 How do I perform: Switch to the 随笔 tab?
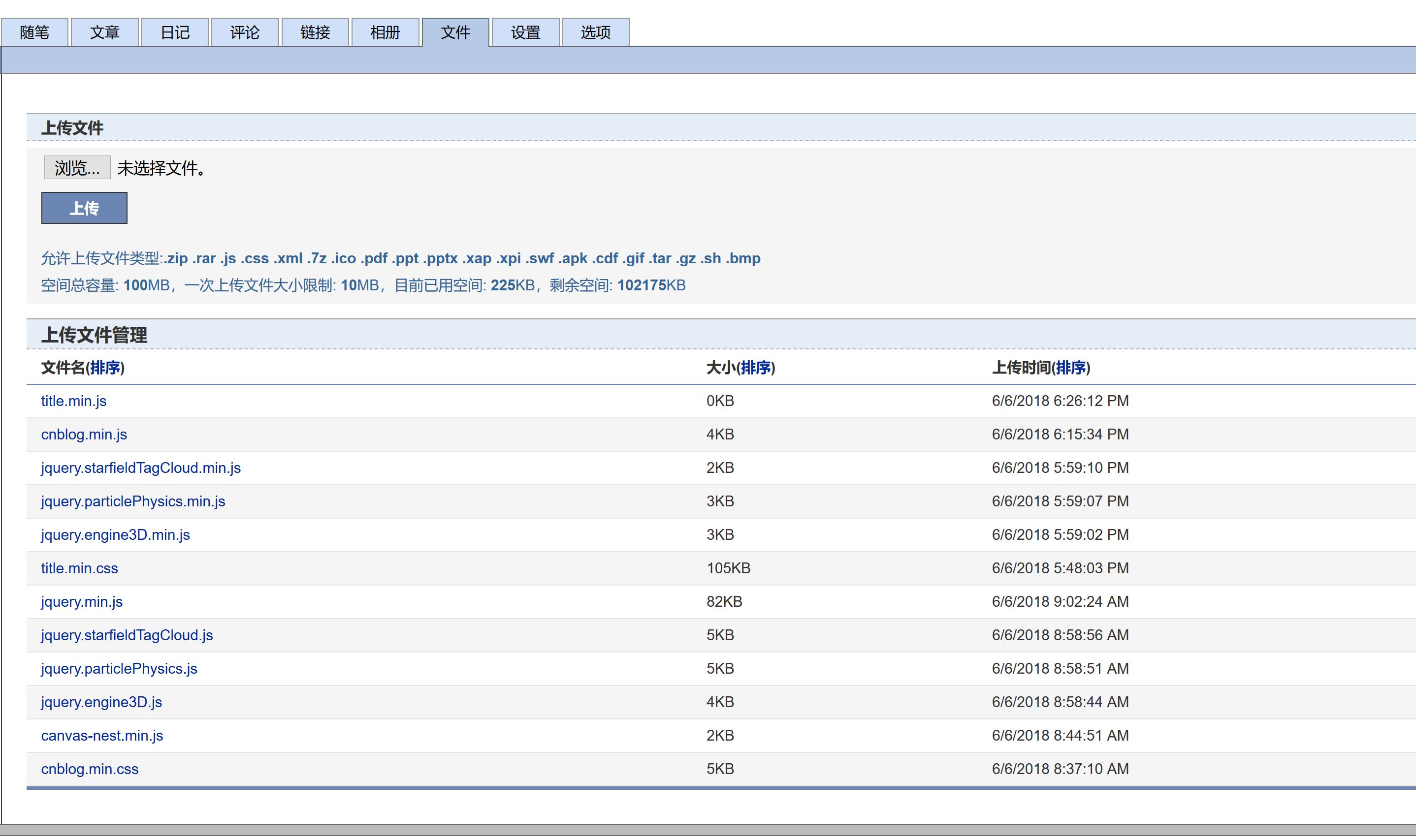34,32
